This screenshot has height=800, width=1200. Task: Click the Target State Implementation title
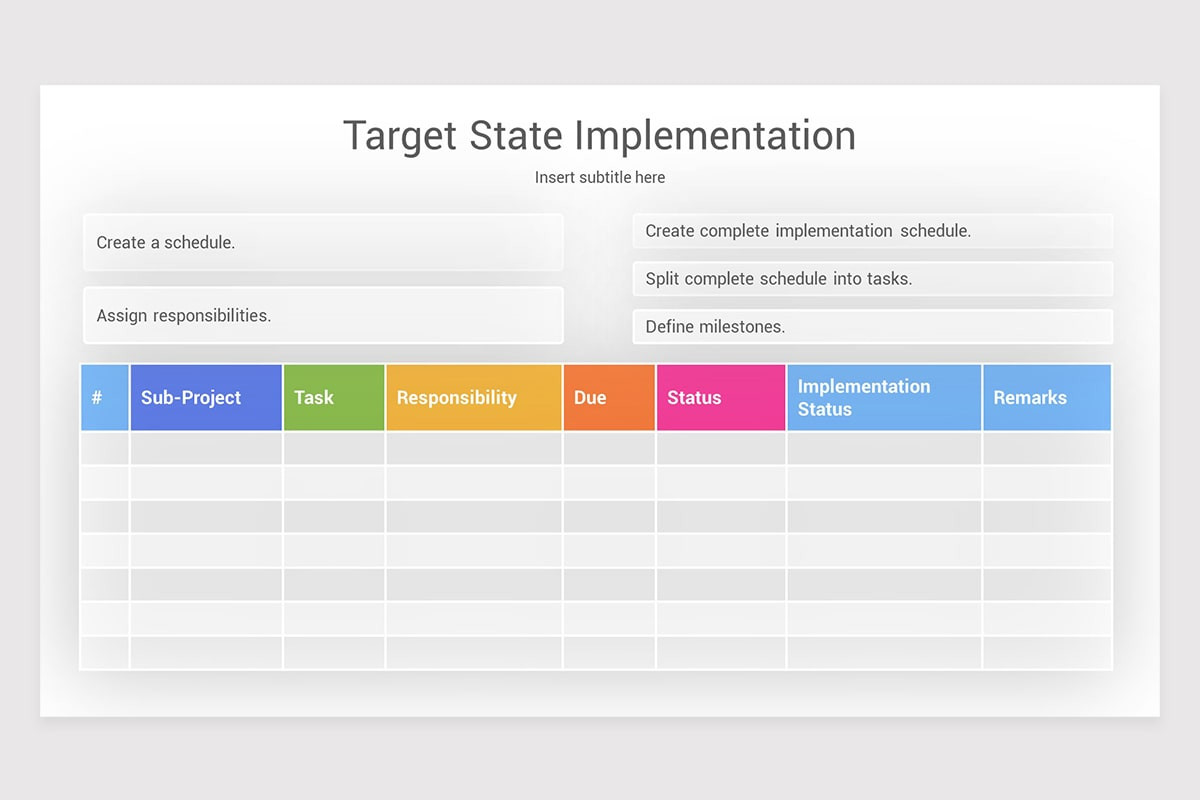coord(599,135)
